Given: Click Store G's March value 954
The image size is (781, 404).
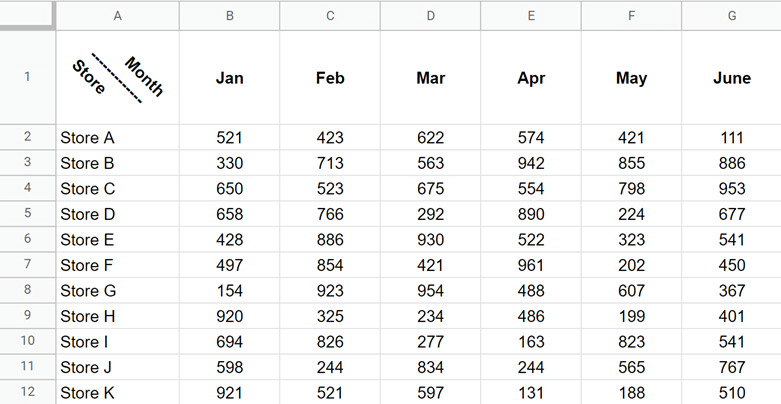Looking at the screenshot, I should [x=430, y=290].
